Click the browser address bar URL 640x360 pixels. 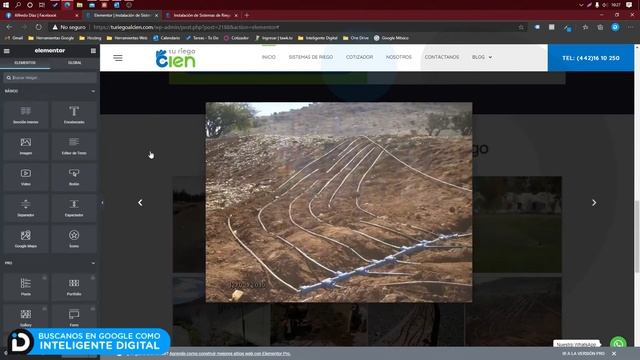186,27
